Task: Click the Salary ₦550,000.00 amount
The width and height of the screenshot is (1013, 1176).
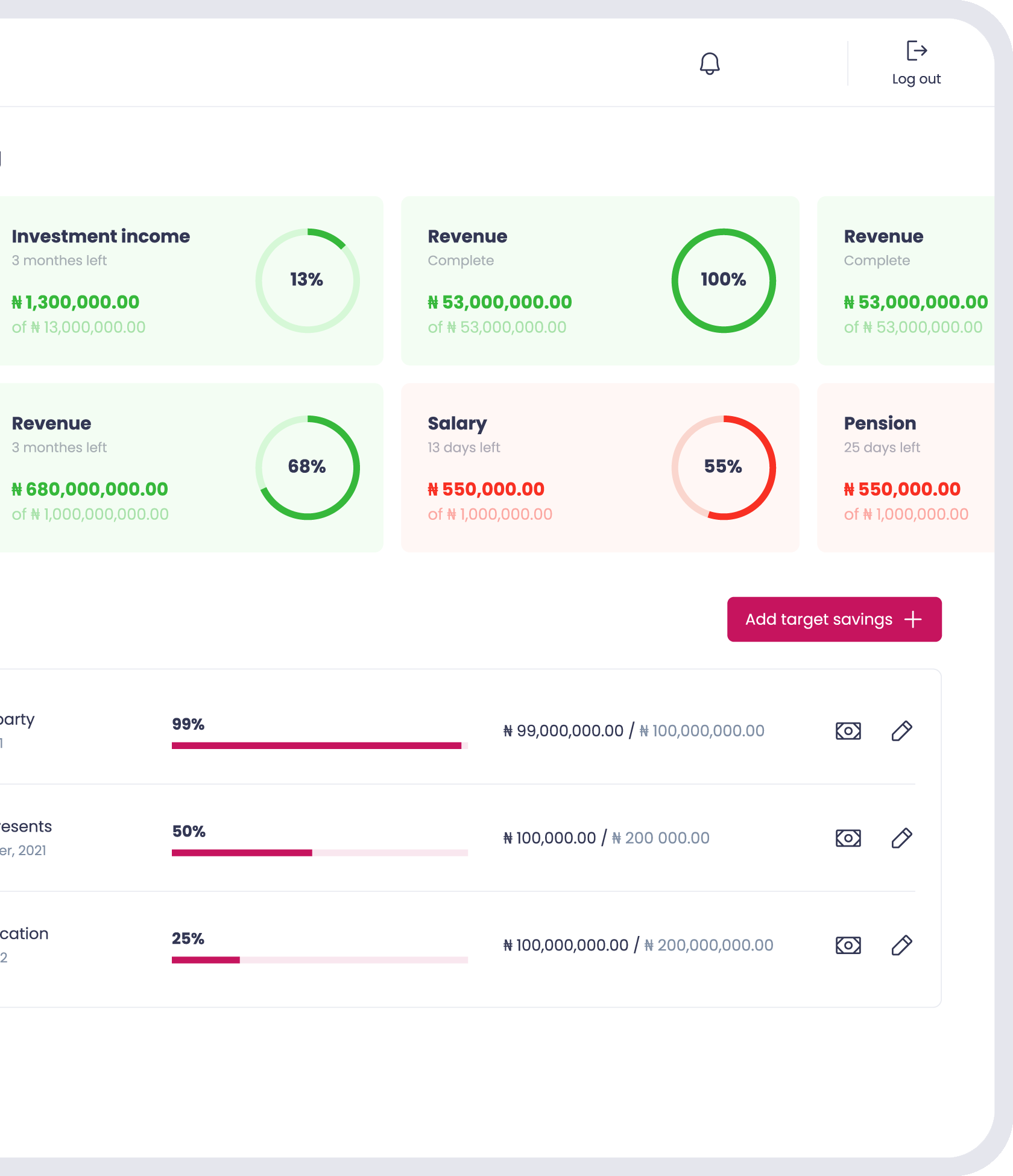Action: click(486, 489)
